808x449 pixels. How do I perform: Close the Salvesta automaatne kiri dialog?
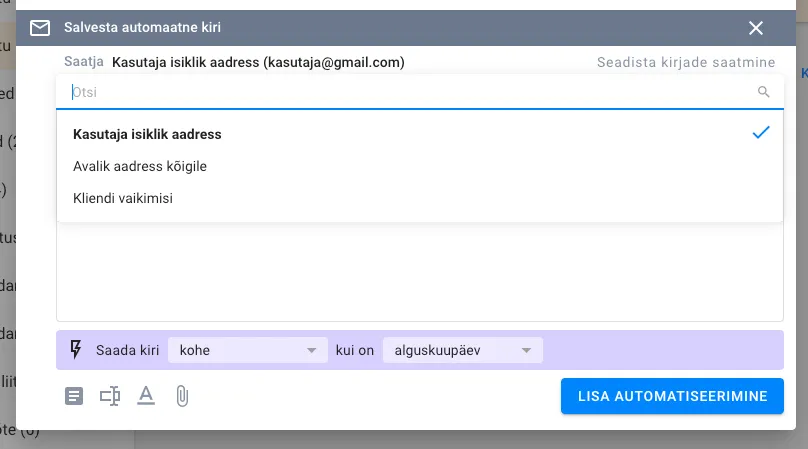click(756, 28)
